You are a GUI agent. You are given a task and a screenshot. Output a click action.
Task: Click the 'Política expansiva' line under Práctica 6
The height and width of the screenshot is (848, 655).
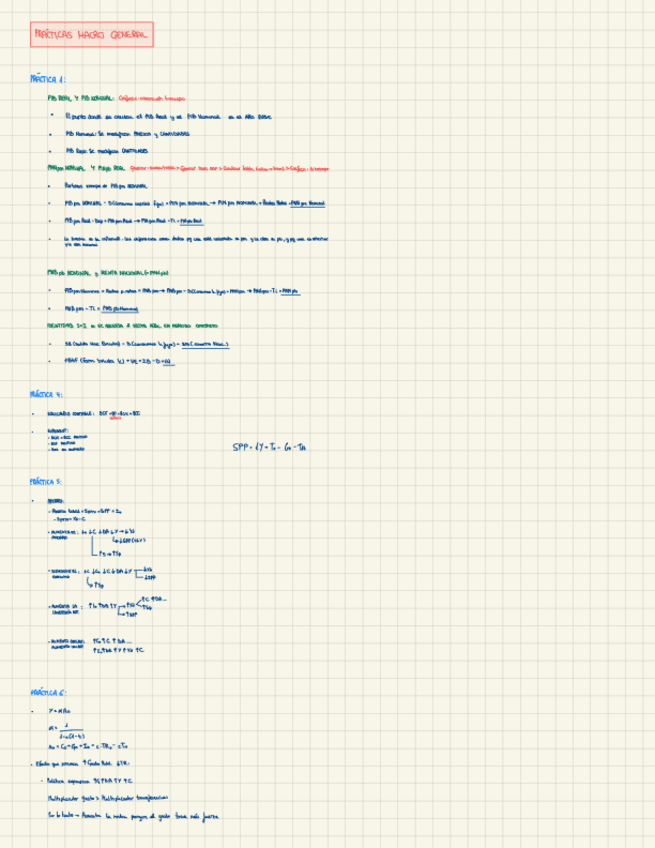pyautogui.click(x=90, y=781)
